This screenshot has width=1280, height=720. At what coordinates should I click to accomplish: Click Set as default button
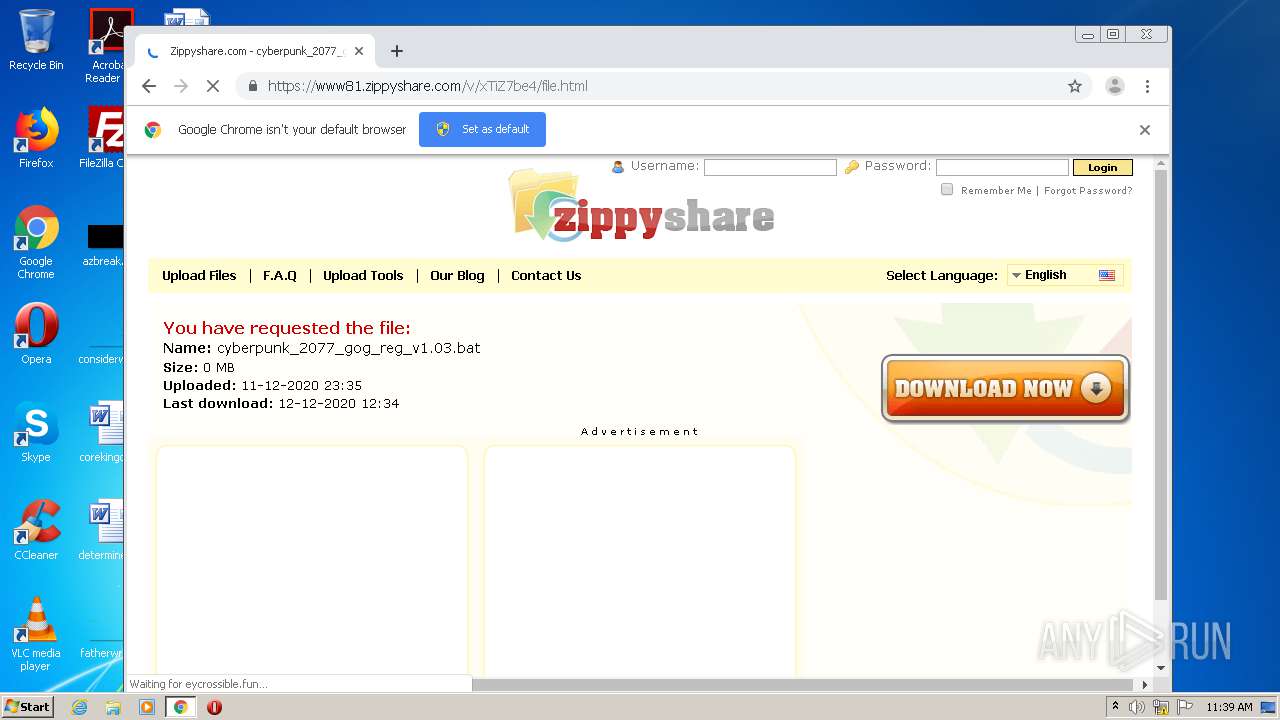(482, 129)
